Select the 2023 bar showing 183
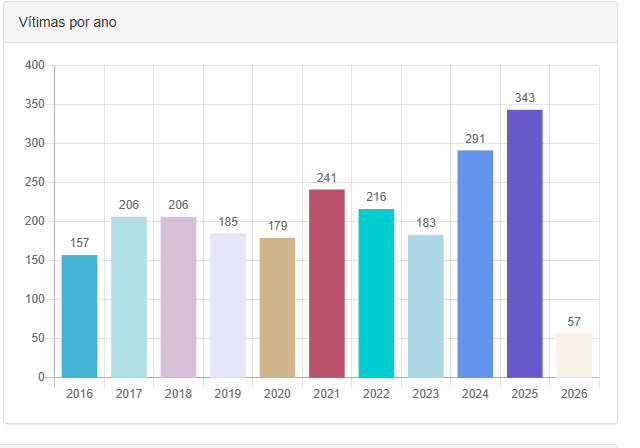Viewport: 640px width, 448px height. 426,306
